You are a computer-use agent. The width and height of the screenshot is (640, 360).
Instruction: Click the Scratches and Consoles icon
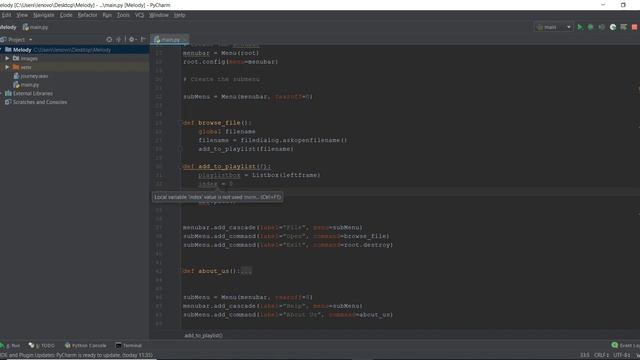(8, 102)
